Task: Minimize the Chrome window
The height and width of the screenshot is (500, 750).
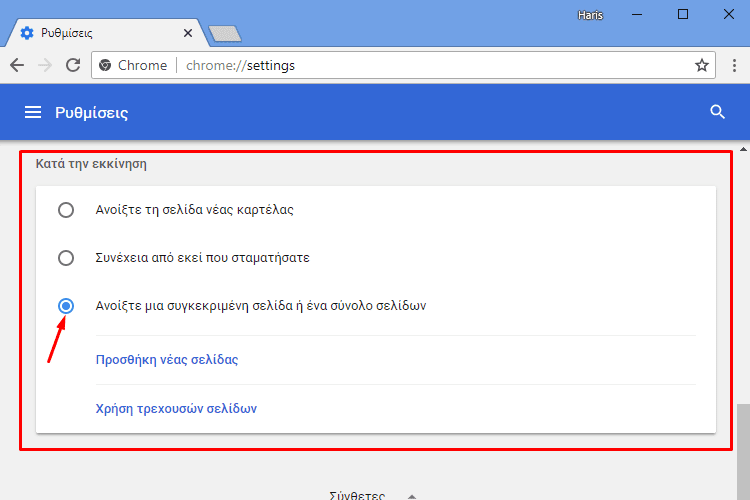Action: [637, 14]
